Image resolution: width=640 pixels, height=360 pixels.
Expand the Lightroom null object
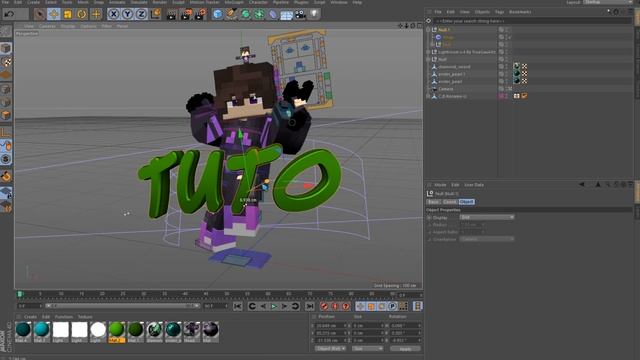tap(428, 52)
